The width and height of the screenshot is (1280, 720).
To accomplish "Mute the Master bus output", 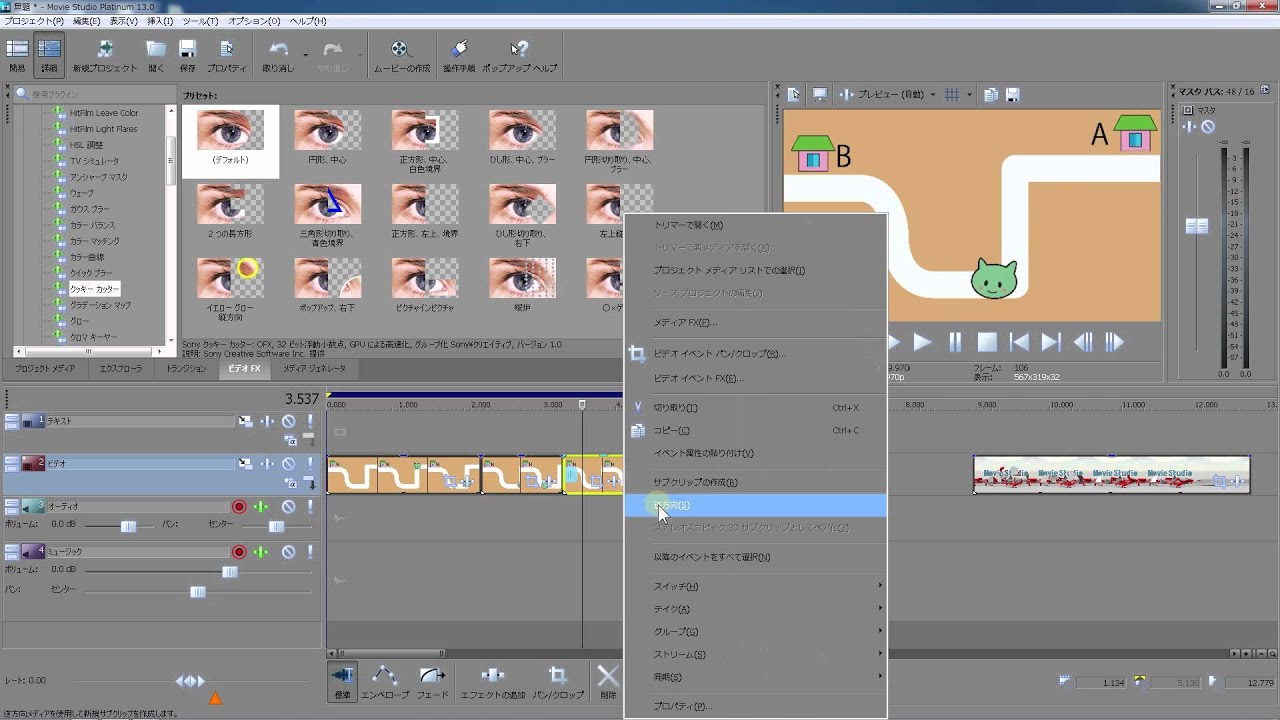I will pos(1208,127).
